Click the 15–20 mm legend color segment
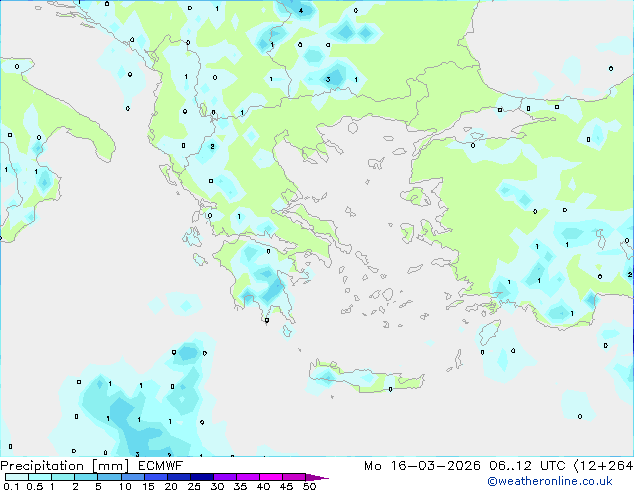This screenshot has height=490, width=634. 156,477
